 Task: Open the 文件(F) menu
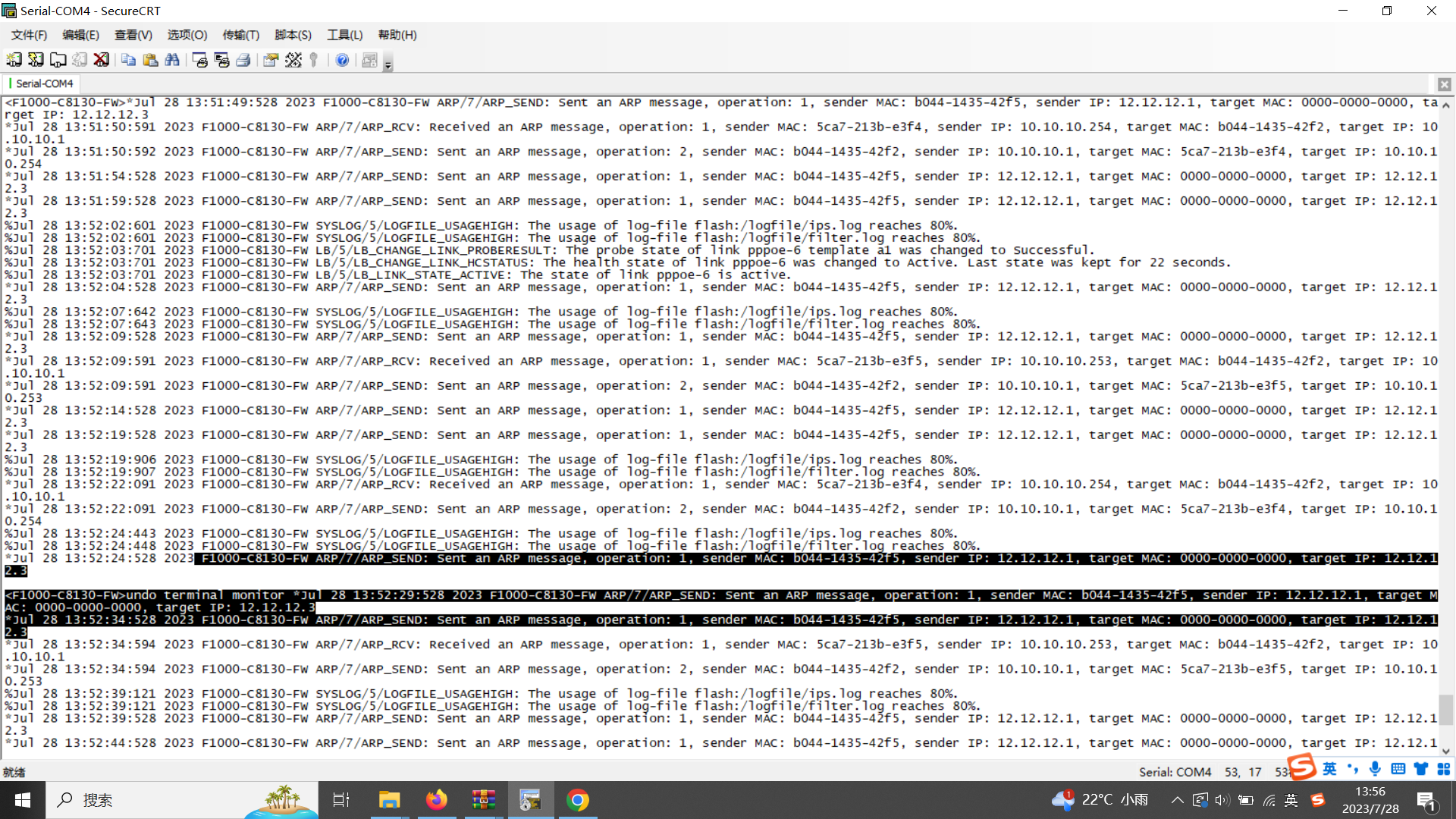coord(29,35)
